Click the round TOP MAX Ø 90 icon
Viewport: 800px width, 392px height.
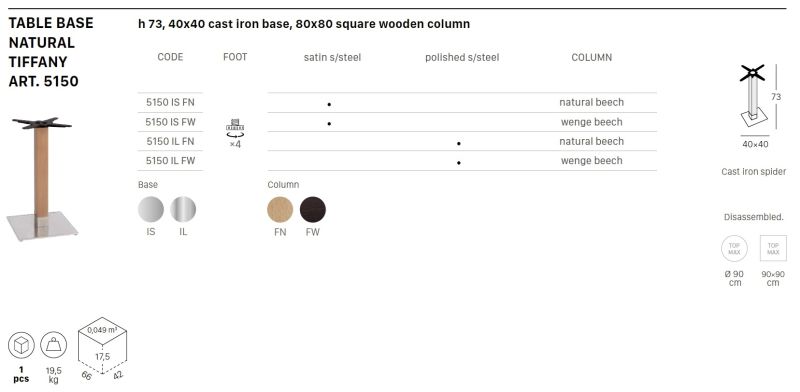click(734, 249)
